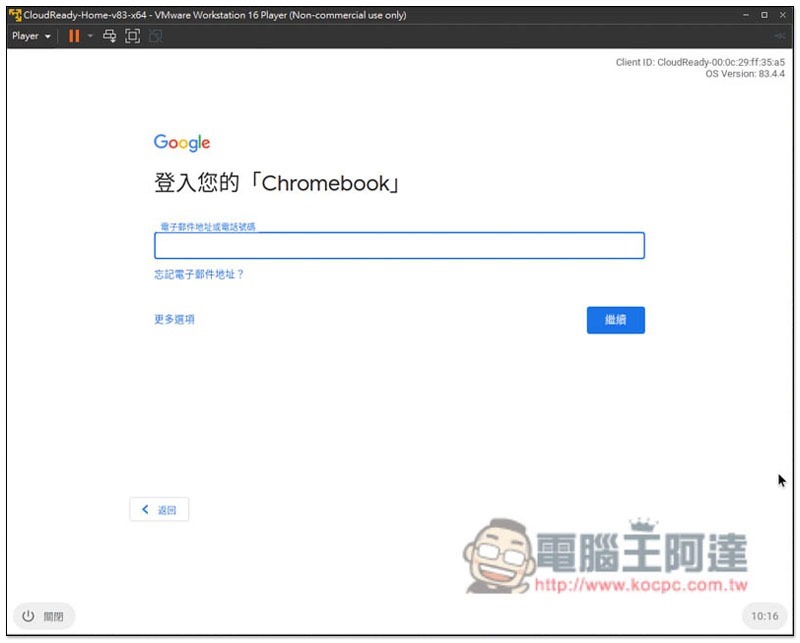Image resolution: width=800 pixels, height=643 pixels.
Task: Expand the suspend button's dropdown arrow
Action: coord(90,36)
